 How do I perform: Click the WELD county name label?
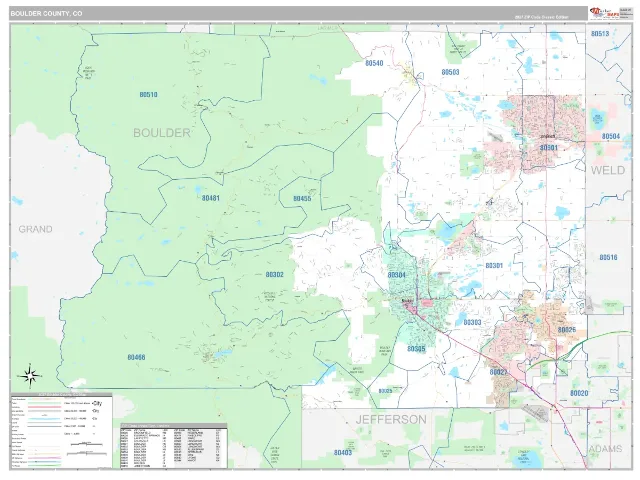click(608, 170)
